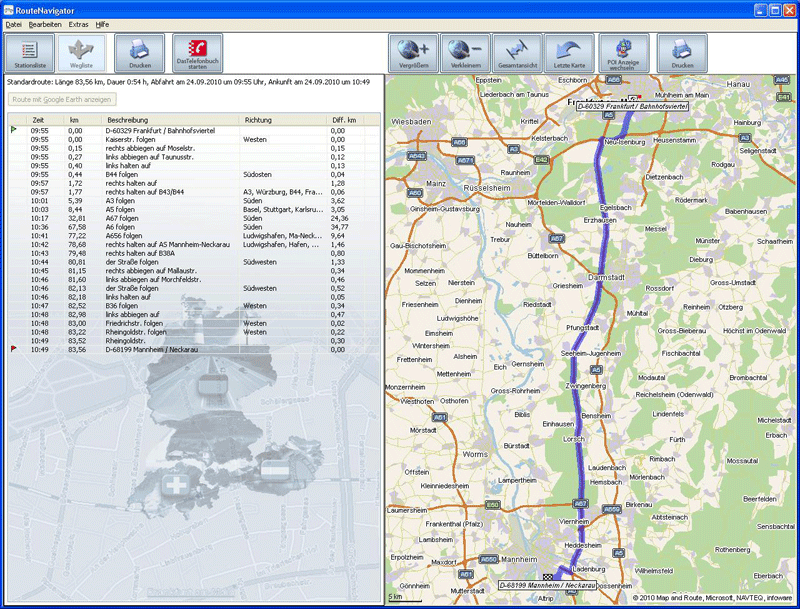
Task: Select the Frankfurt start label on map
Action: coord(633,107)
